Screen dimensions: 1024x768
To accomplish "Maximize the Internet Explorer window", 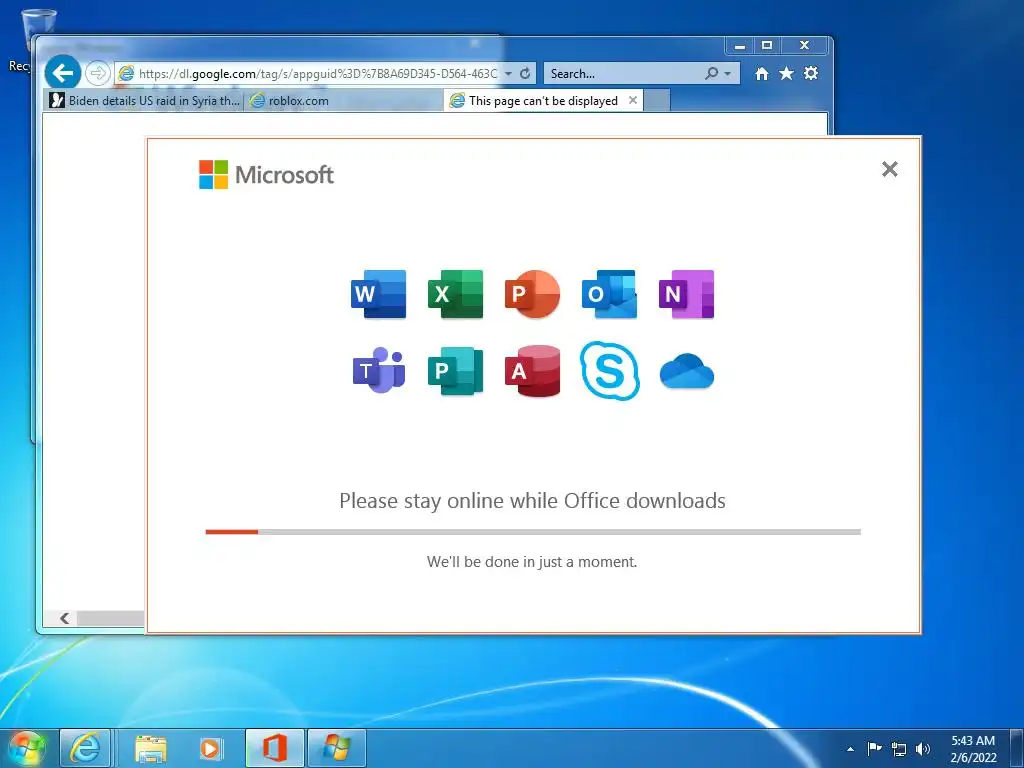I will pyautogui.click(x=767, y=46).
